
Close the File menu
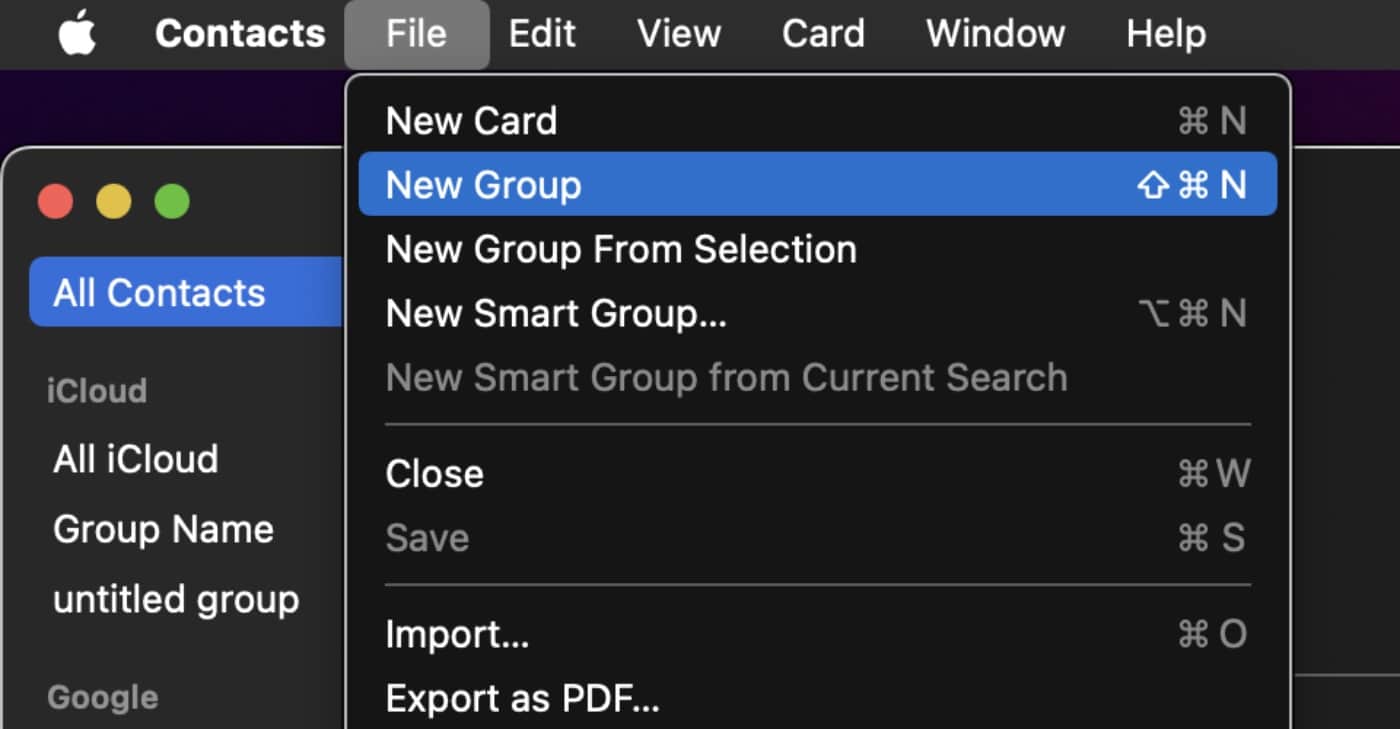pyautogui.click(x=416, y=34)
